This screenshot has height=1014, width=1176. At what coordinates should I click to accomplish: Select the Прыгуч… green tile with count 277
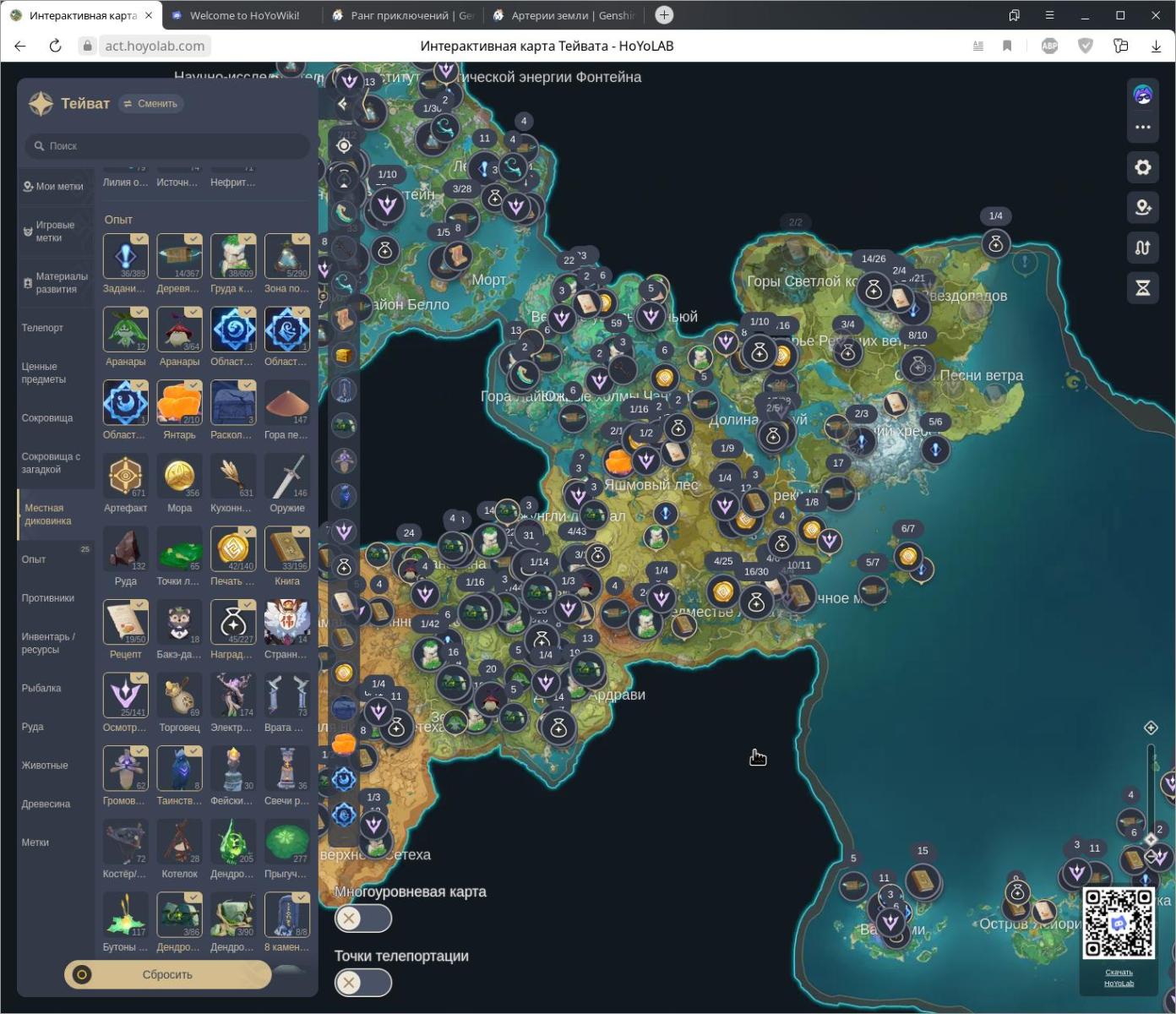tap(287, 842)
